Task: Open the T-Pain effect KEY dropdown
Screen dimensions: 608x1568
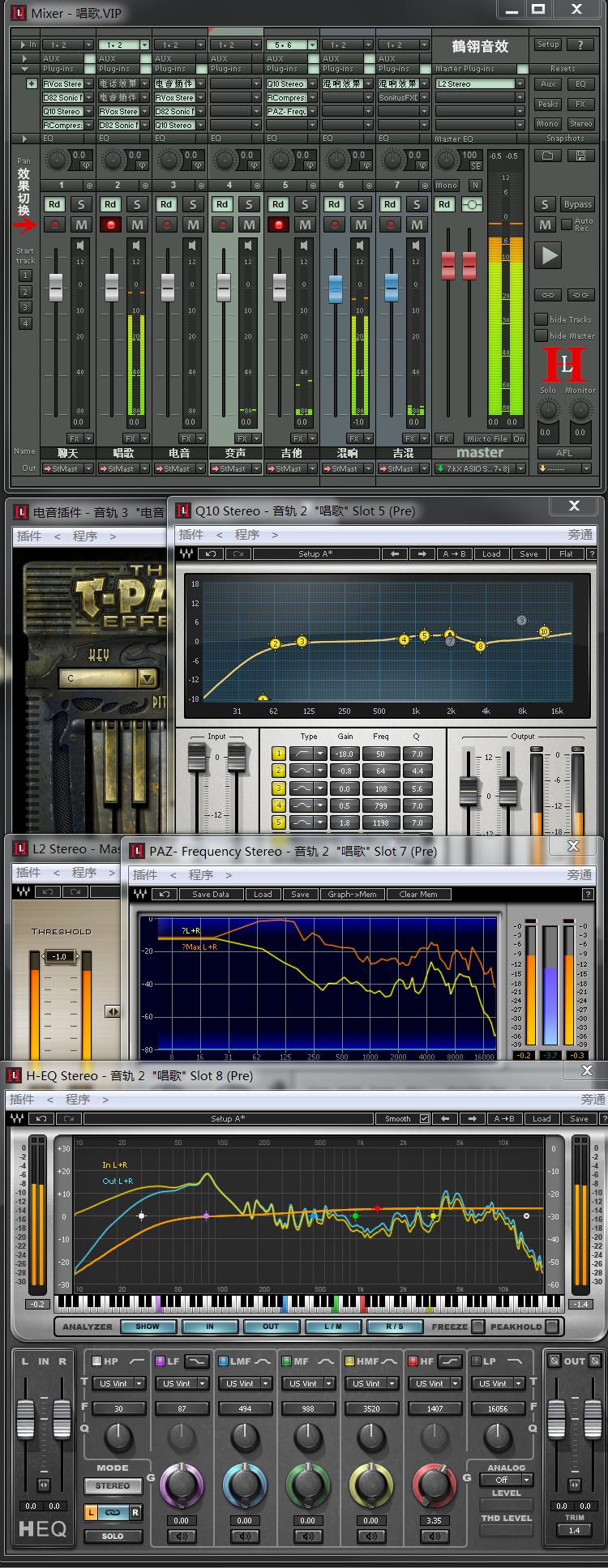Action: 147,678
